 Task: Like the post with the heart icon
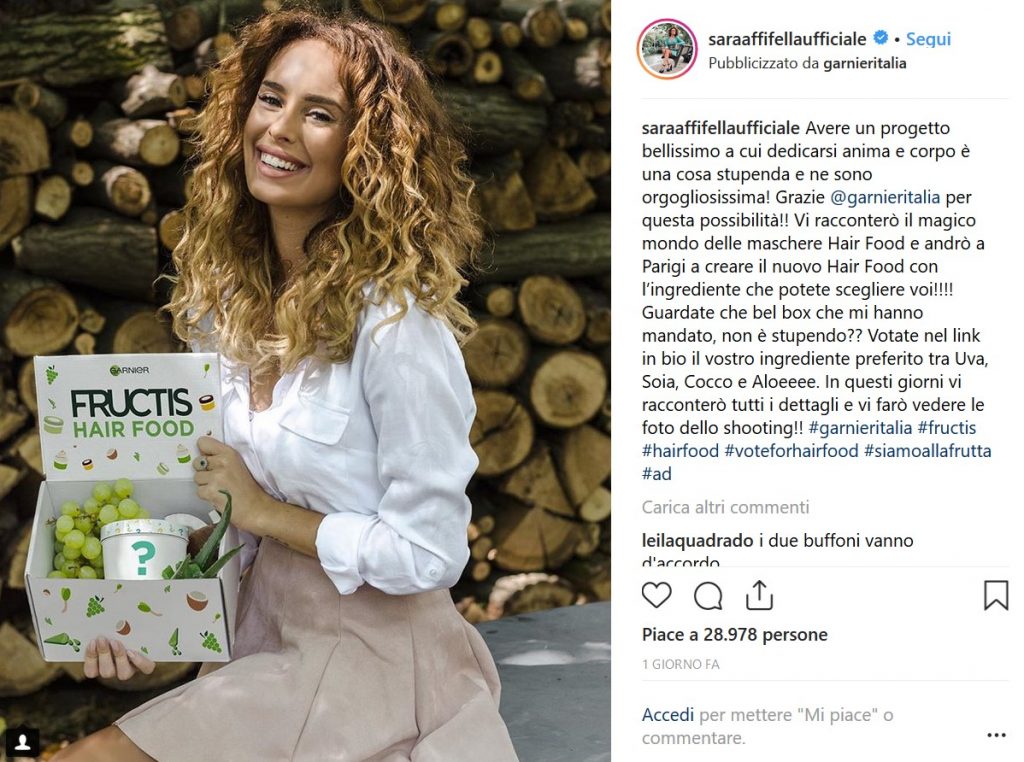656,595
